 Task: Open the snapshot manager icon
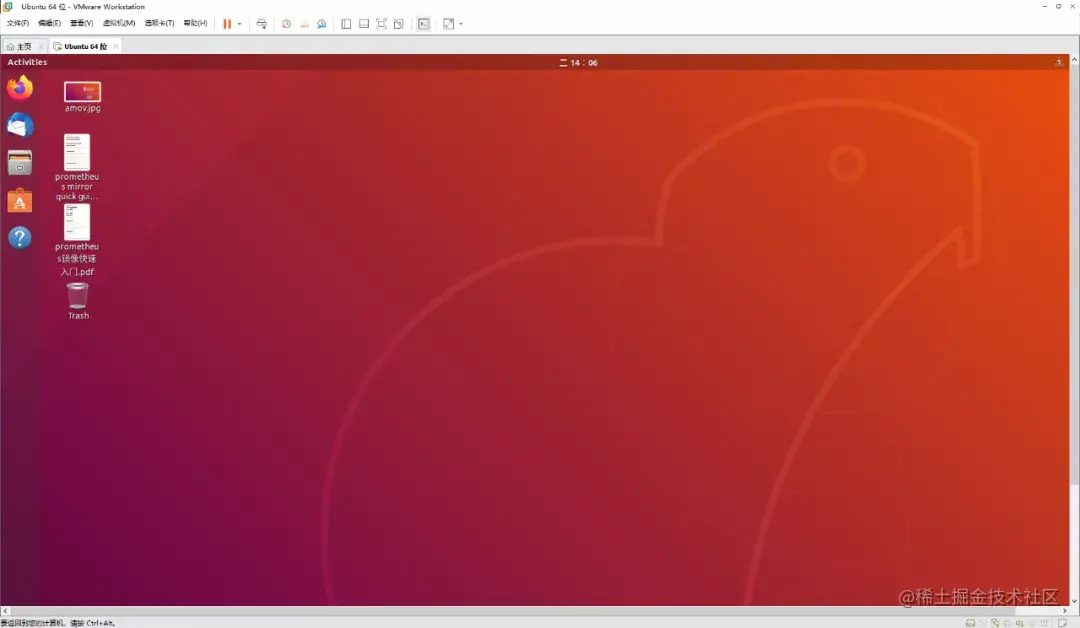tap(322, 23)
